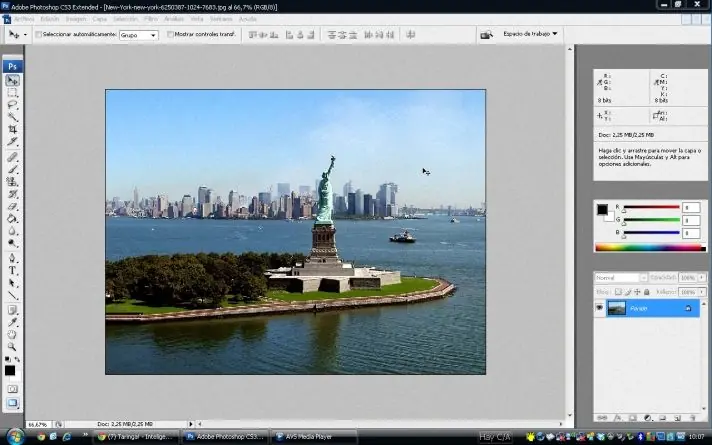Select the Healing Brush tool
This screenshot has width=712, height=445.
(12, 157)
